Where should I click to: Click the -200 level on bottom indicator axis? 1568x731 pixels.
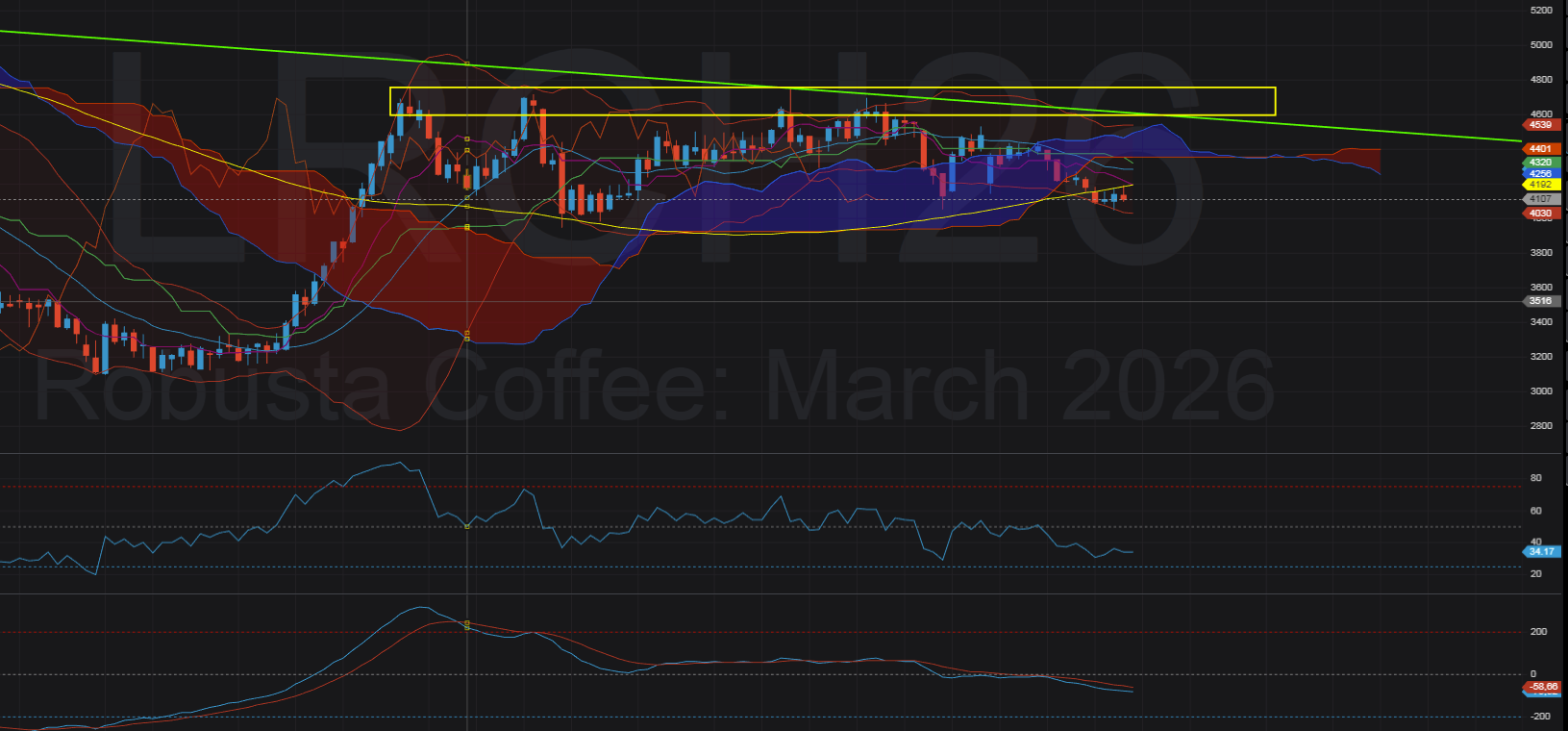point(1540,717)
